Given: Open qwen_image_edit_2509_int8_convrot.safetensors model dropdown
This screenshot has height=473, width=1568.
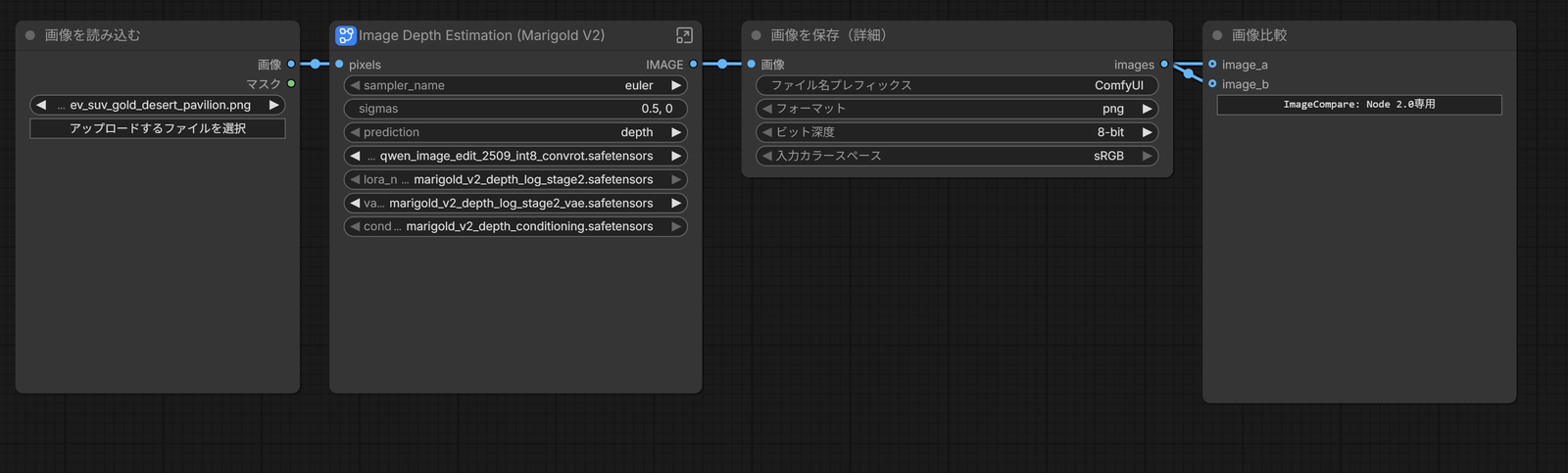Looking at the screenshot, I should point(515,156).
